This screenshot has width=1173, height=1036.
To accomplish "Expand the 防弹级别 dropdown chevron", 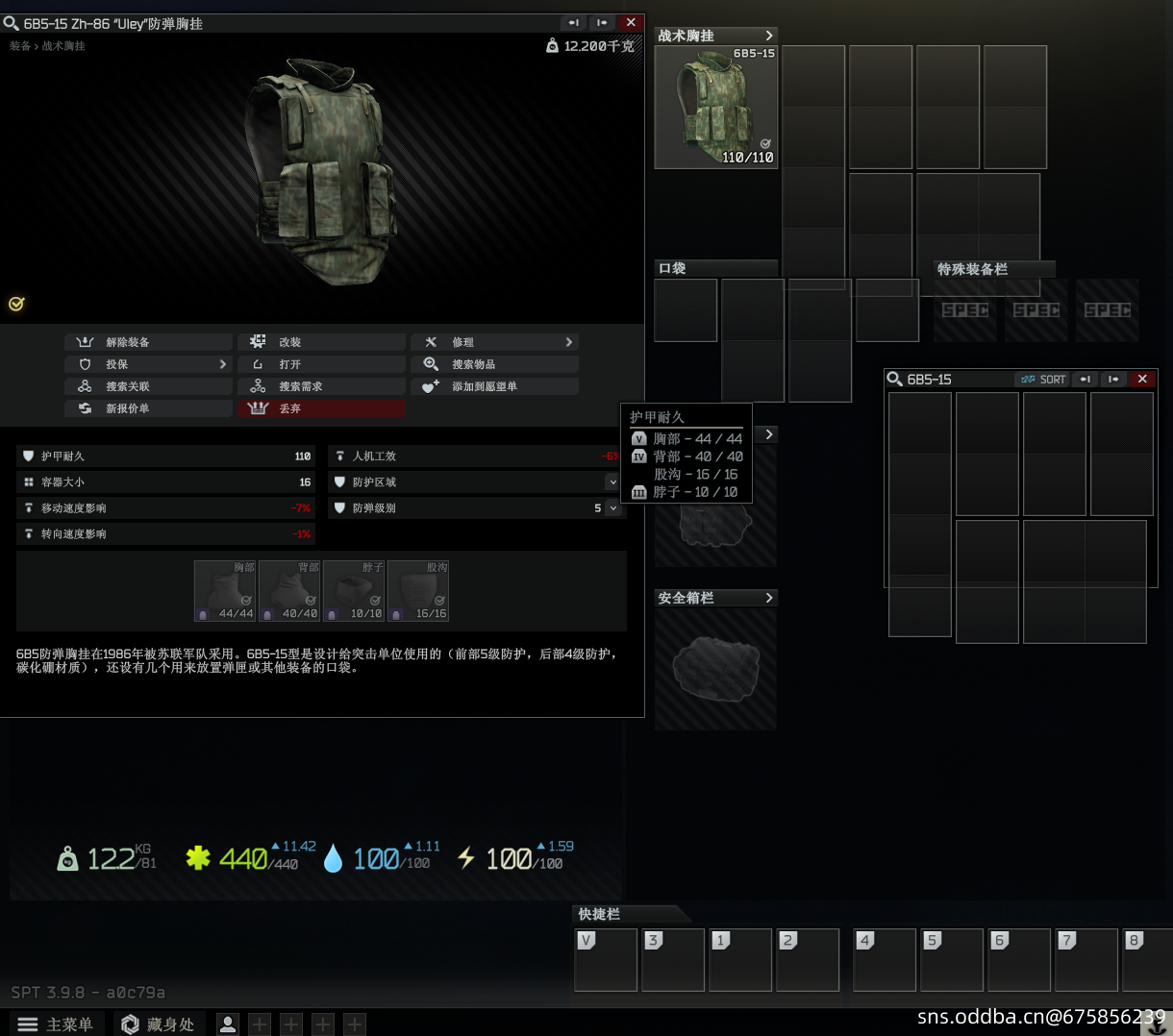I will pyautogui.click(x=612, y=507).
